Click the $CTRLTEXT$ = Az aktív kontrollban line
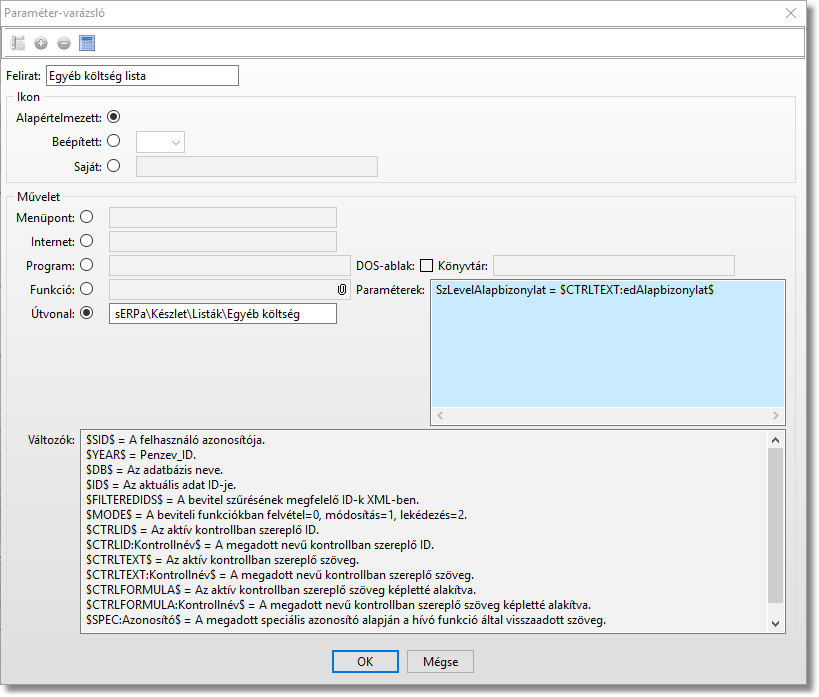819x697 pixels. pos(223,560)
